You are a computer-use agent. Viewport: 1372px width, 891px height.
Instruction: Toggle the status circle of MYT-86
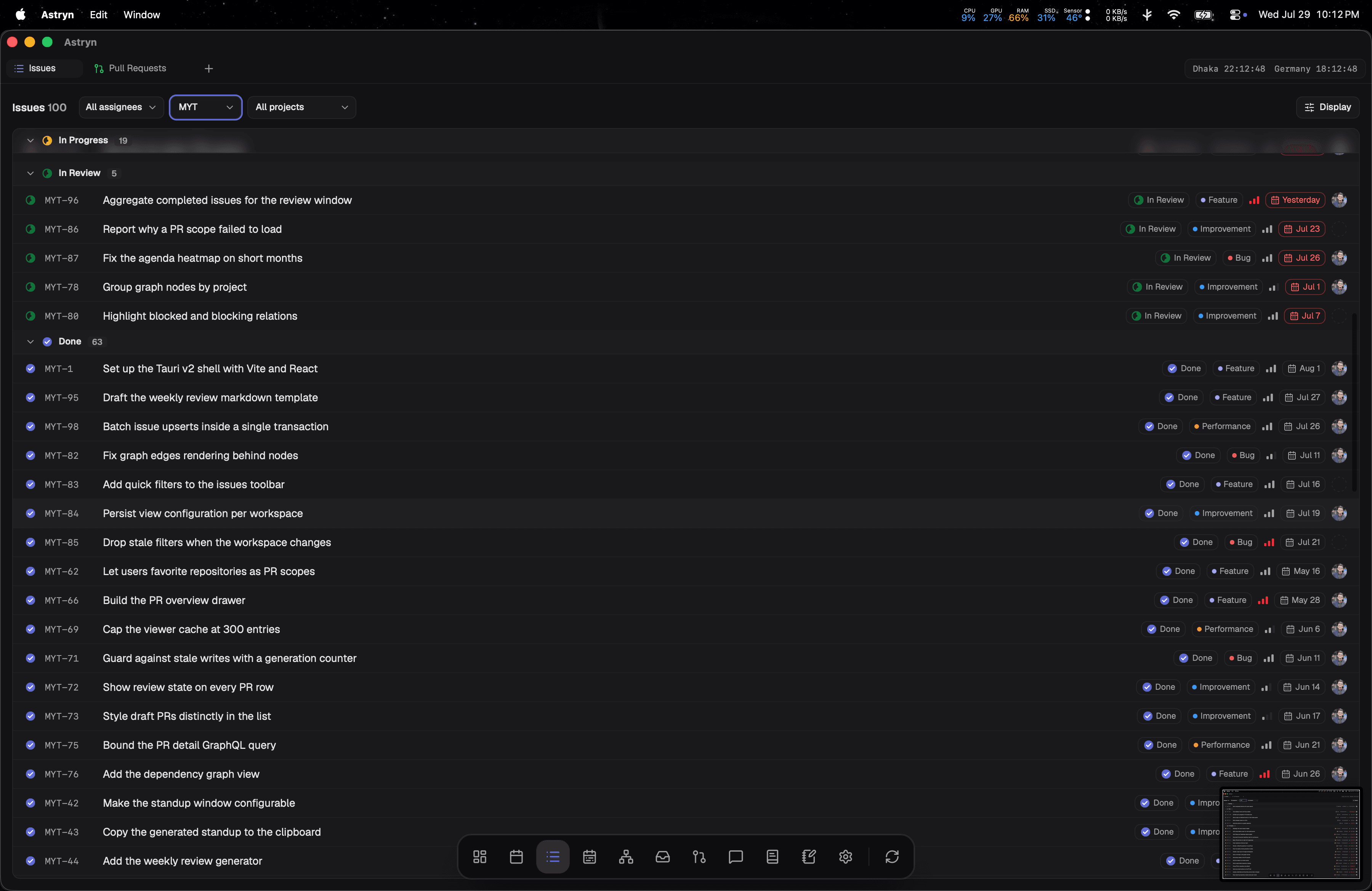[x=30, y=229]
